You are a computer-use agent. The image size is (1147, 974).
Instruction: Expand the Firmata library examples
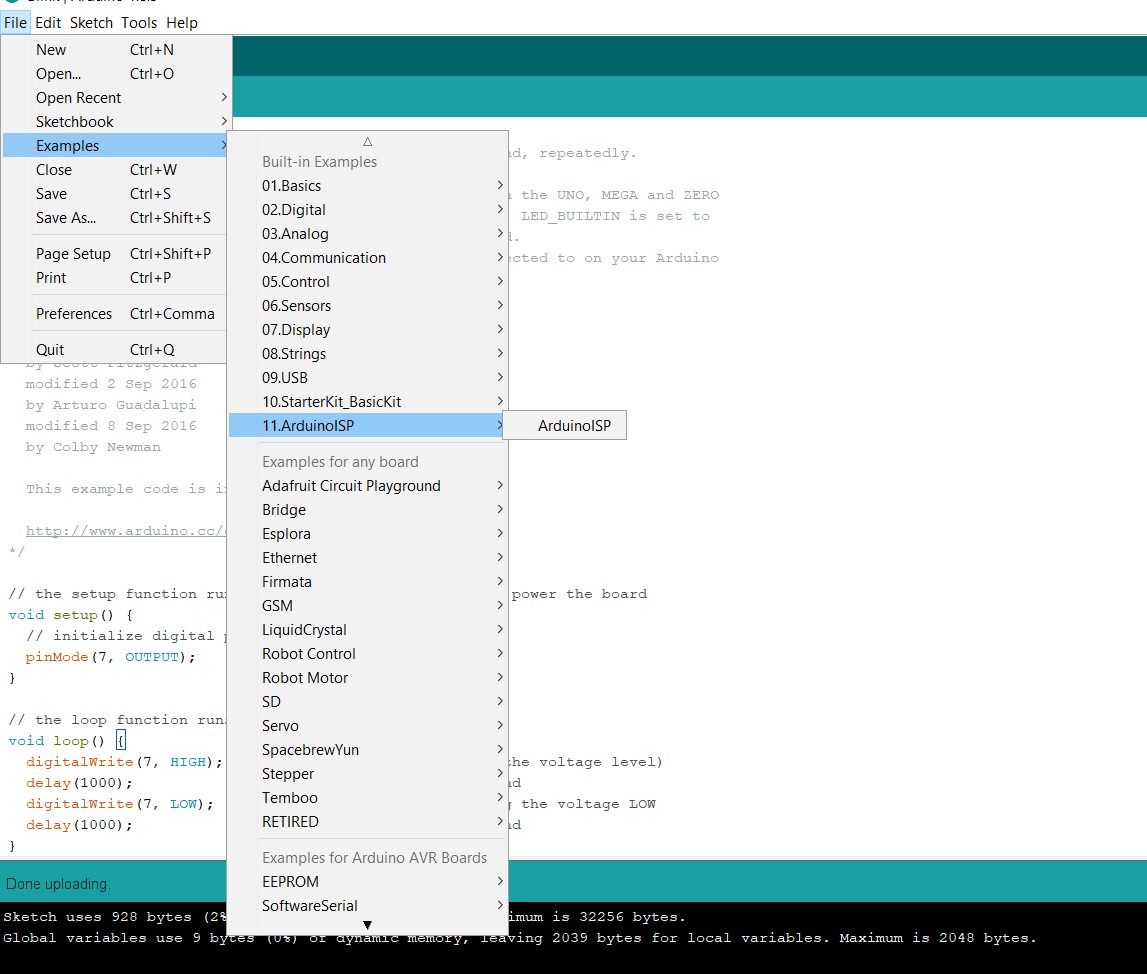pos(368,582)
